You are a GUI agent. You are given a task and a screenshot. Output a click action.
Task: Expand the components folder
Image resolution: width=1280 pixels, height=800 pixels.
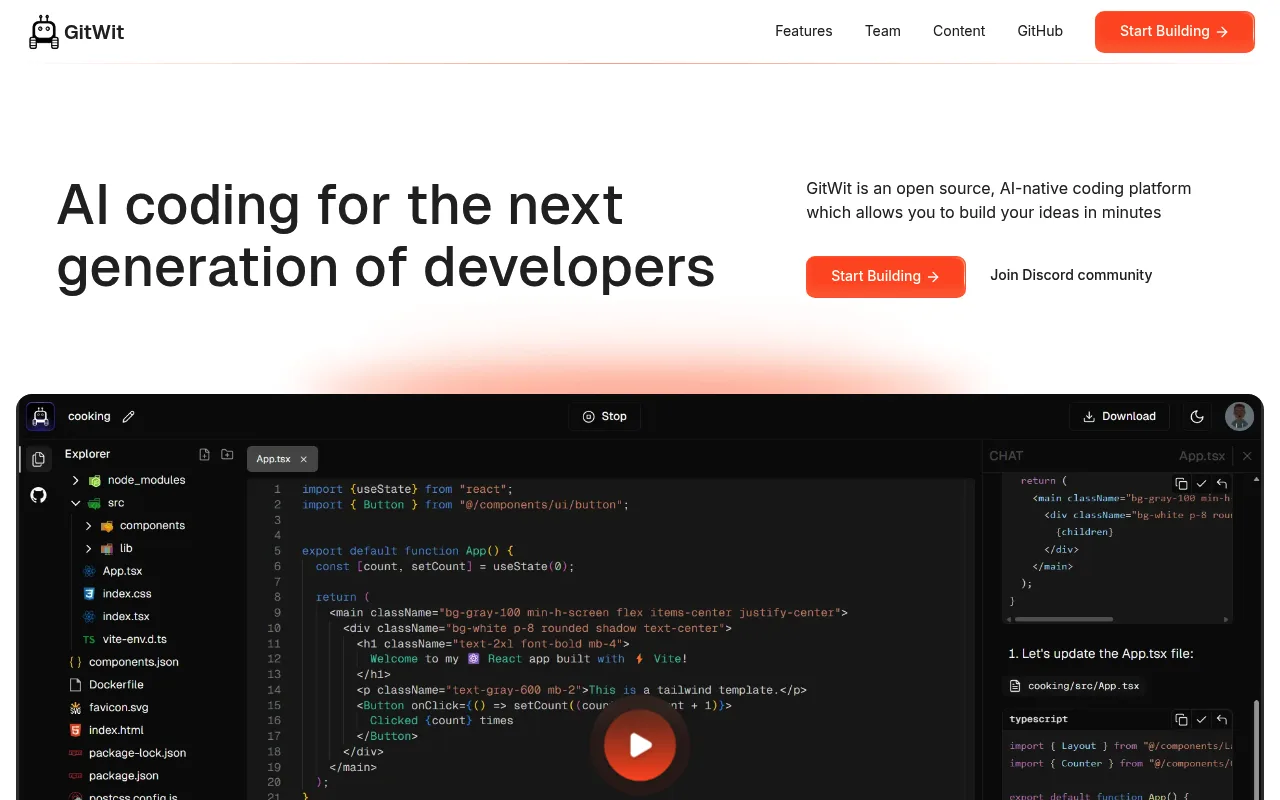coord(88,526)
